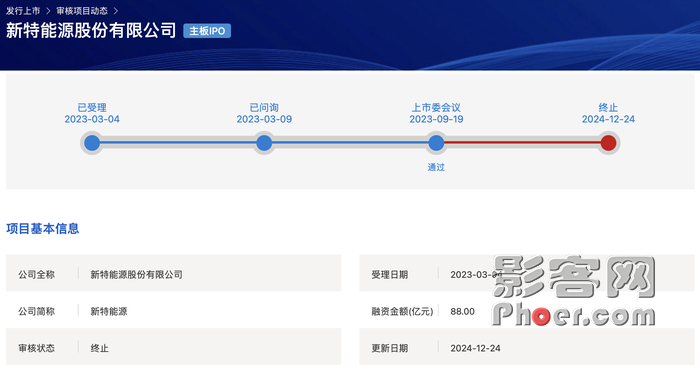Click the 公司全称 value 新特能源股份有限公司

coord(137,275)
